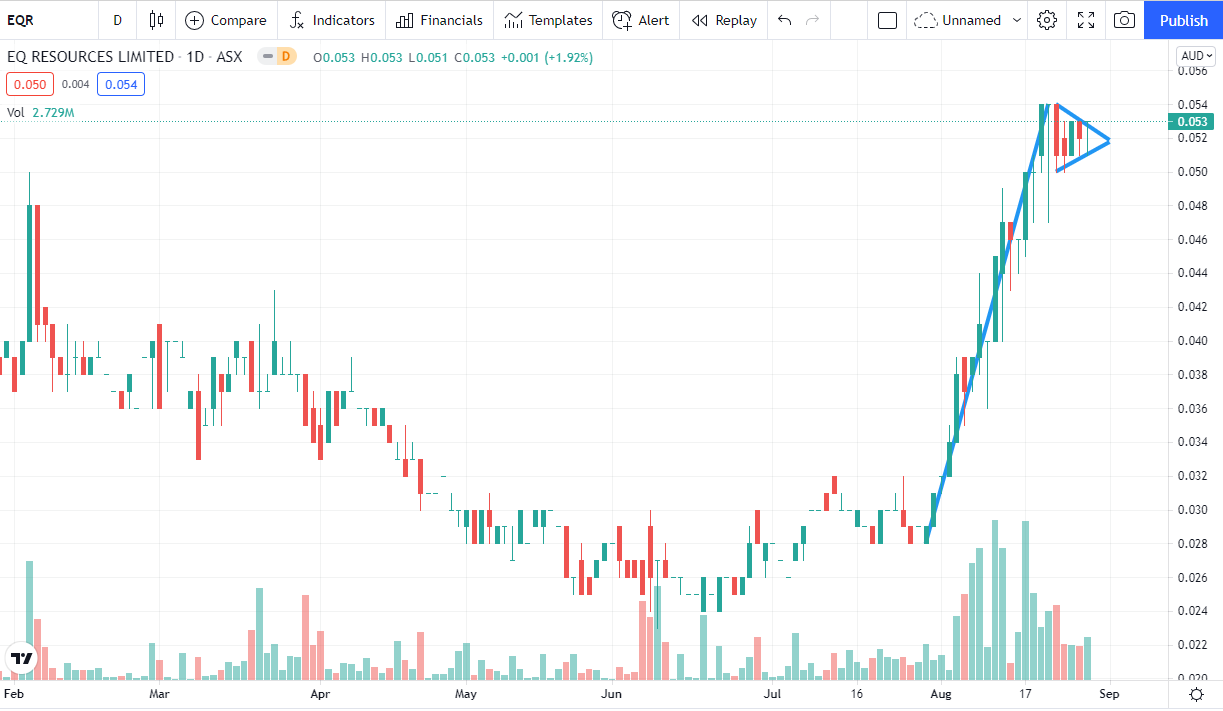Click the Compare symbol button
This screenshot has height=711, width=1223.
226,20
